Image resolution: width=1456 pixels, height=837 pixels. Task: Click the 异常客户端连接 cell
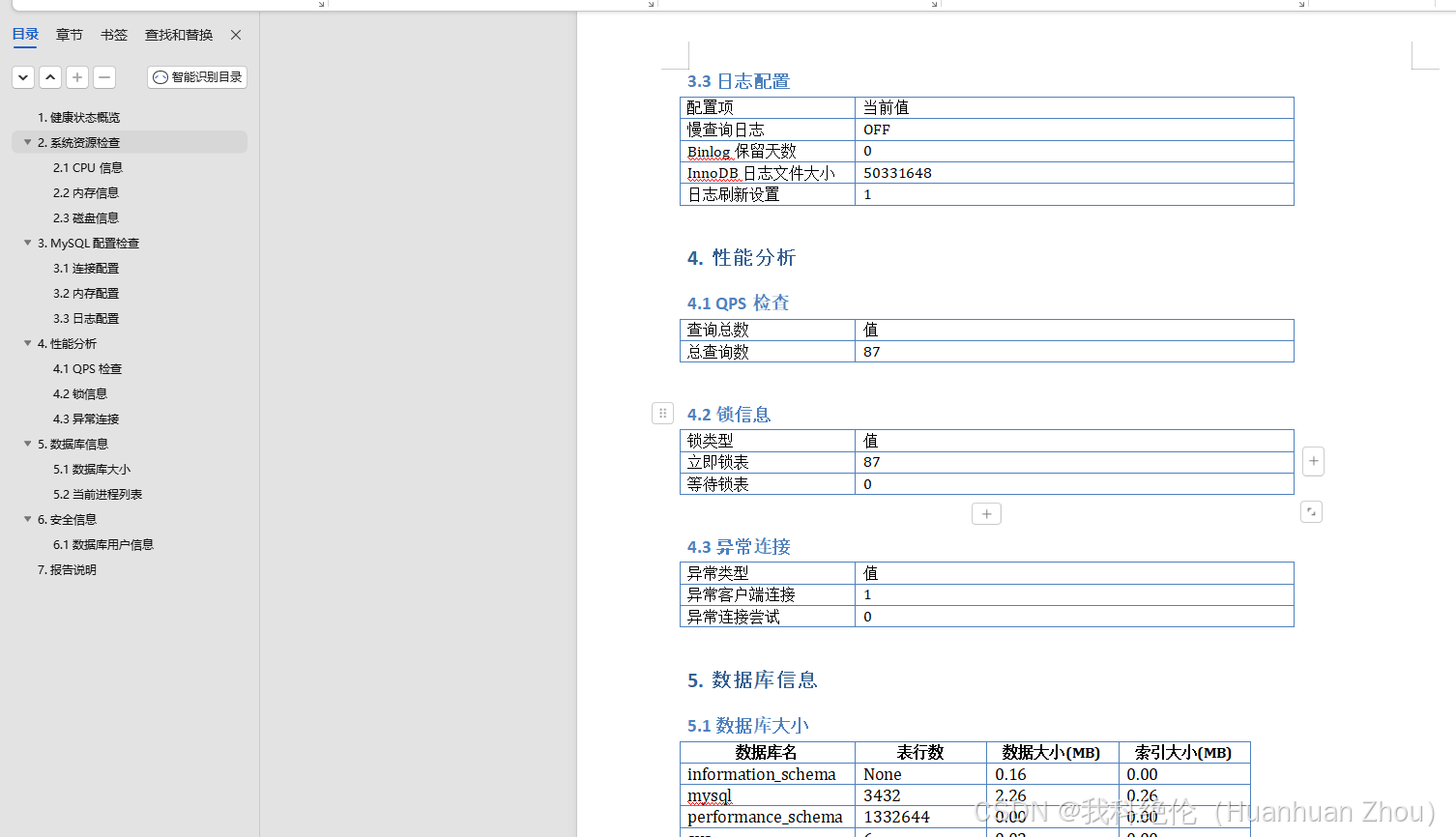[x=768, y=594]
